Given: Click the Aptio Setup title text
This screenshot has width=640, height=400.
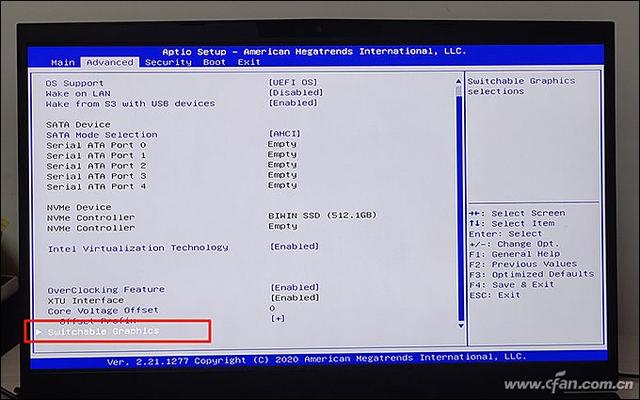Looking at the screenshot, I should [x=314, y=51].
